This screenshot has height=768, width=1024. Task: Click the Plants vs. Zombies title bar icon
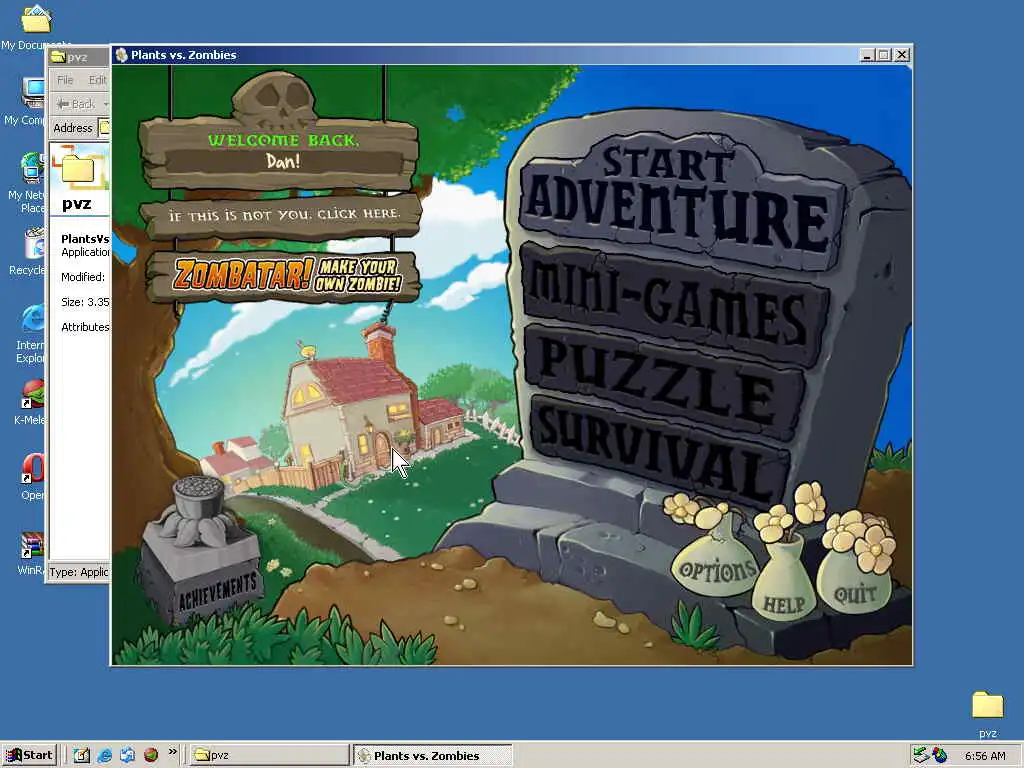[121, 55]
